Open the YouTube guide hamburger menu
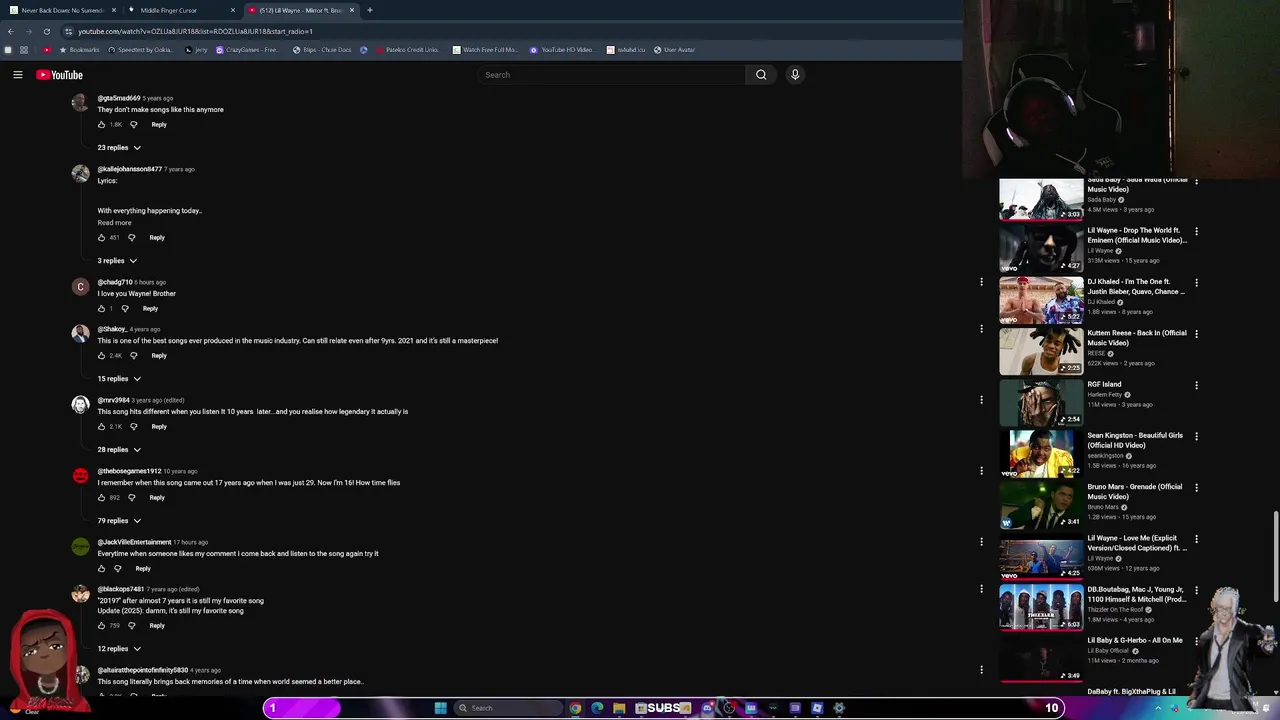This screenshot has height=720, width=1280. coord(17,75)
